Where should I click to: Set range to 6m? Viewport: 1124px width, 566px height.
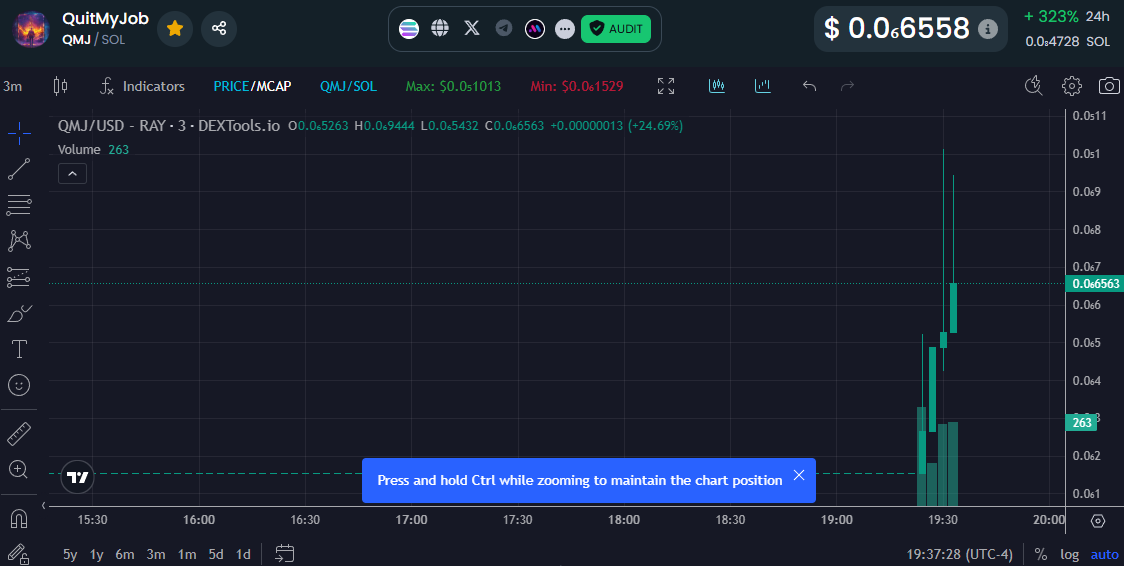pyautogui.click(x=125, y=555)
